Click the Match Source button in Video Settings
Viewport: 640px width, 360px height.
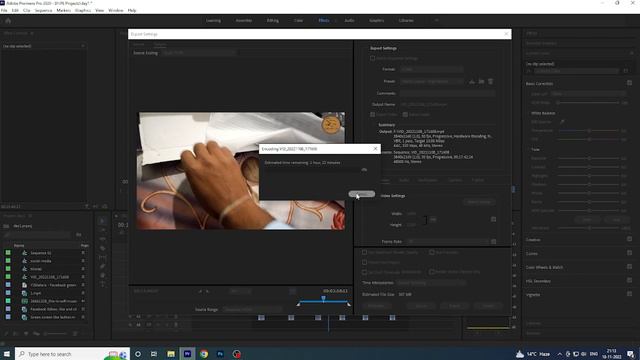[479, 202]
